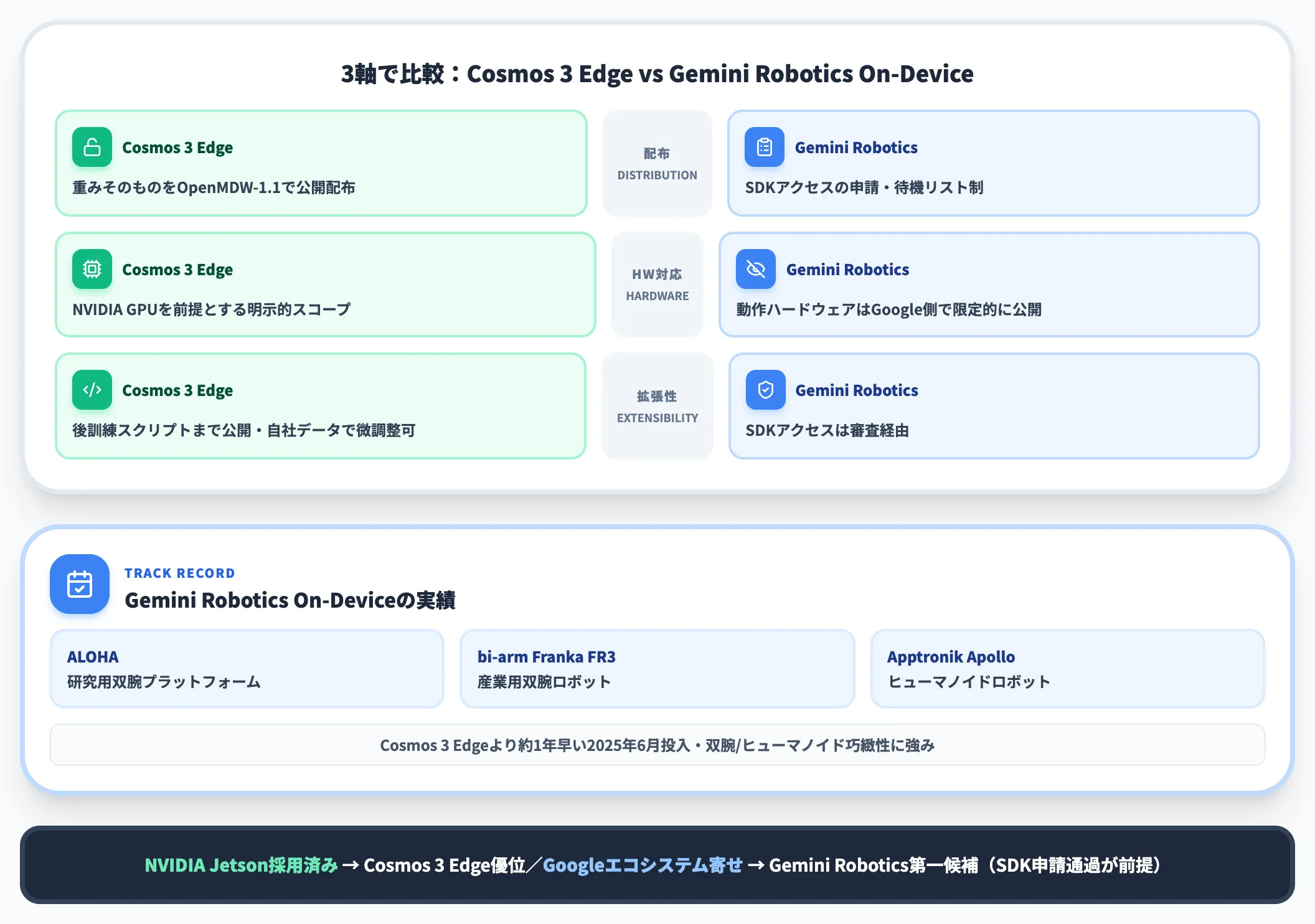
Task: Click Gemini Robotics title in extensibility row
Action: click(857, 390)
